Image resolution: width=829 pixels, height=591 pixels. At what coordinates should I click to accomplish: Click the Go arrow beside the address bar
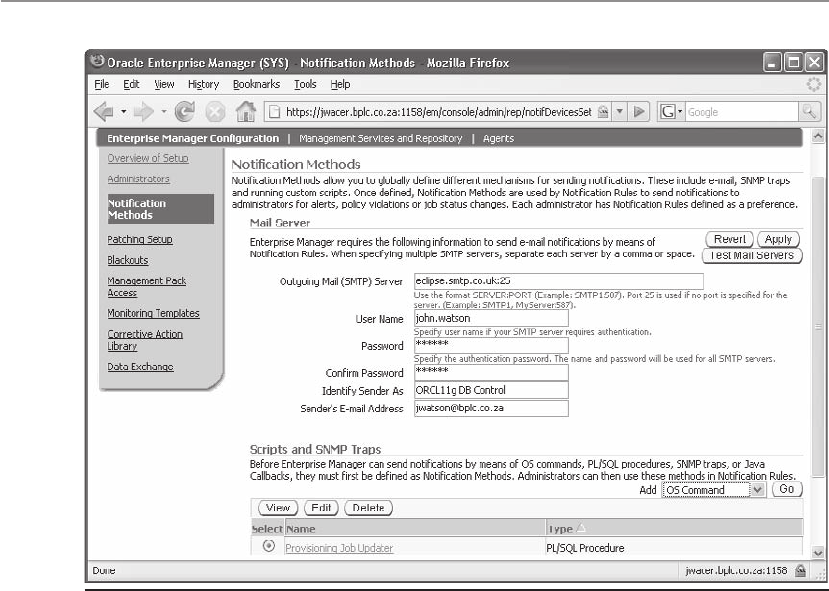[x=639, y=112]
